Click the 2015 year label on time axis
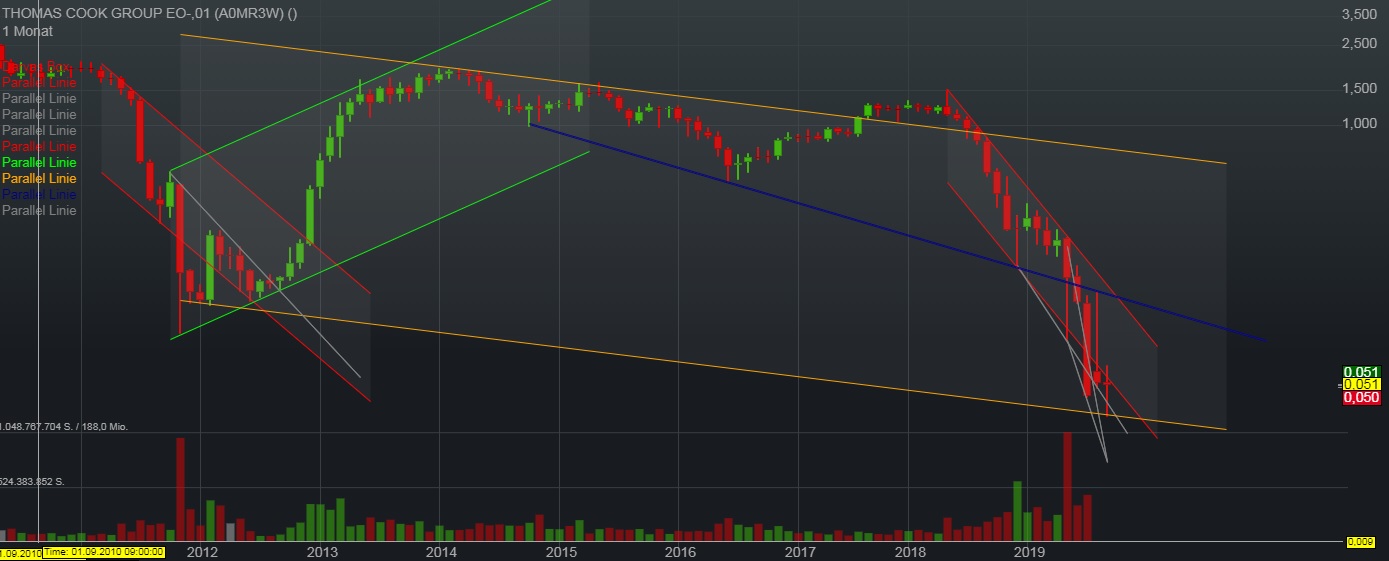Image resolution: width=1389 pixels, height=561 pixels. pos(561,552)
